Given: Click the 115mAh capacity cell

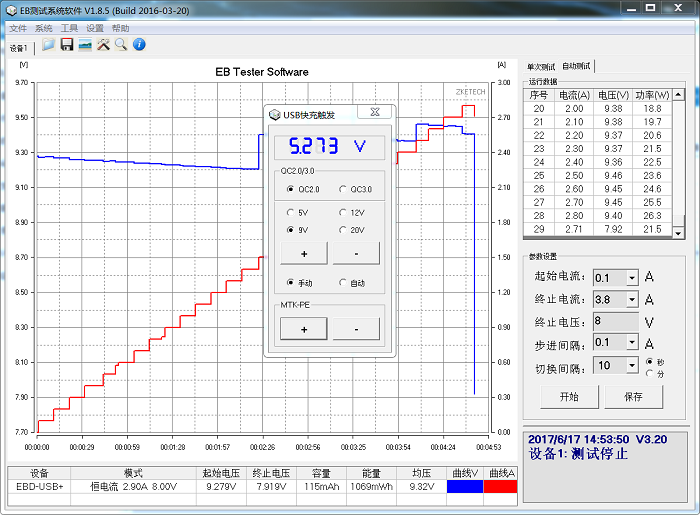Looking at the screenshot, I should 321,486.
